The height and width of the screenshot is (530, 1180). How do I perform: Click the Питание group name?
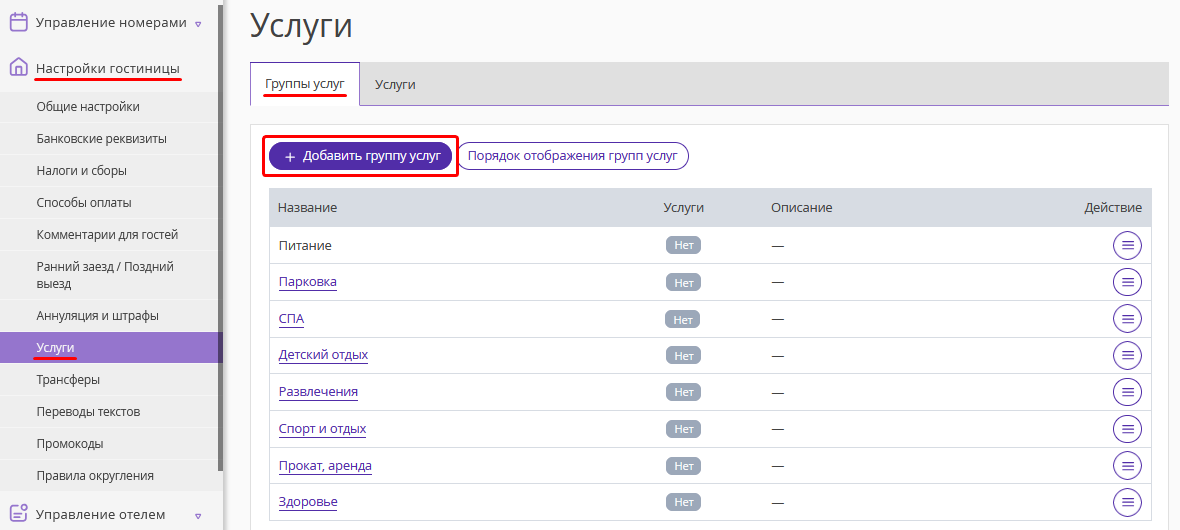point(305,245)
